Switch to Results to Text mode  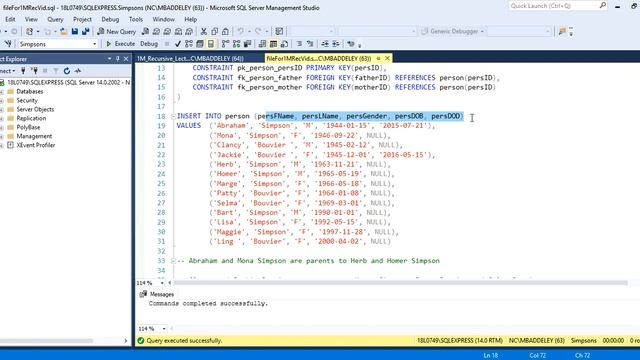tap(262, 44)
